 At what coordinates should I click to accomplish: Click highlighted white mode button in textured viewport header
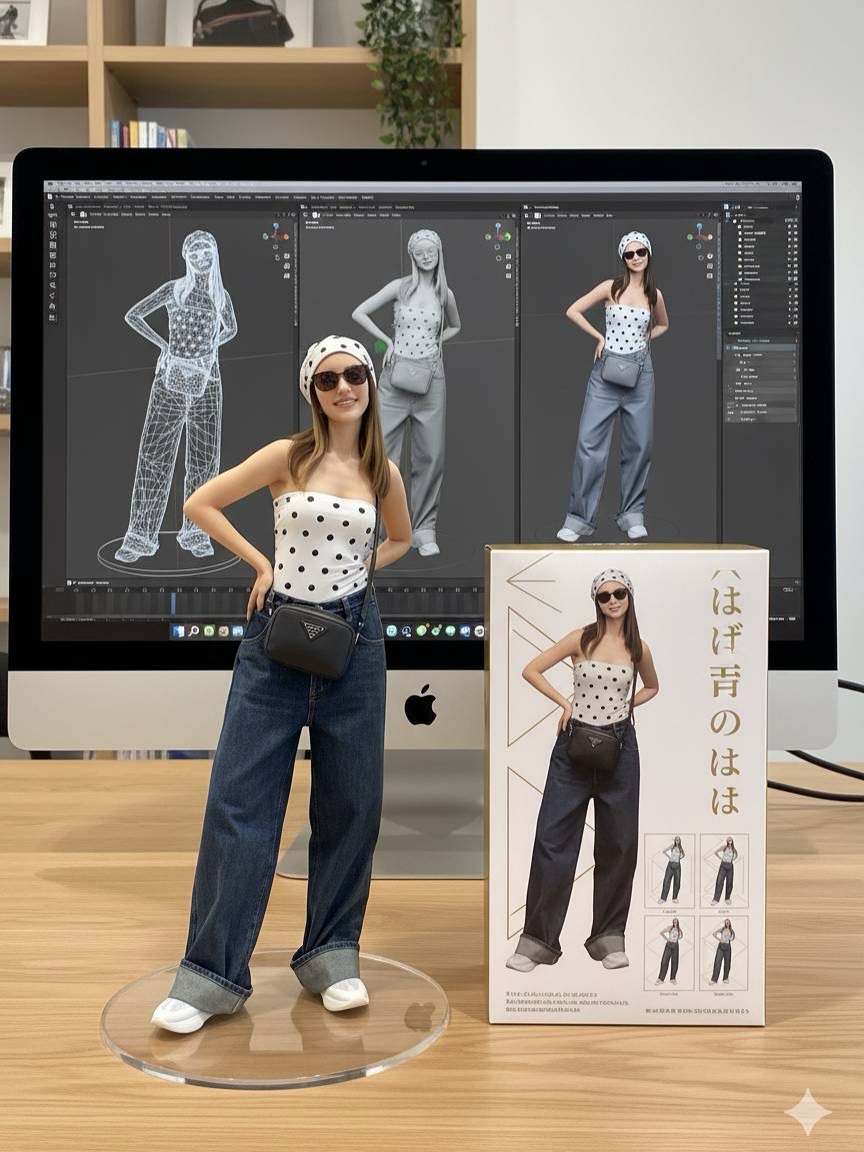(x=537, y=215)
